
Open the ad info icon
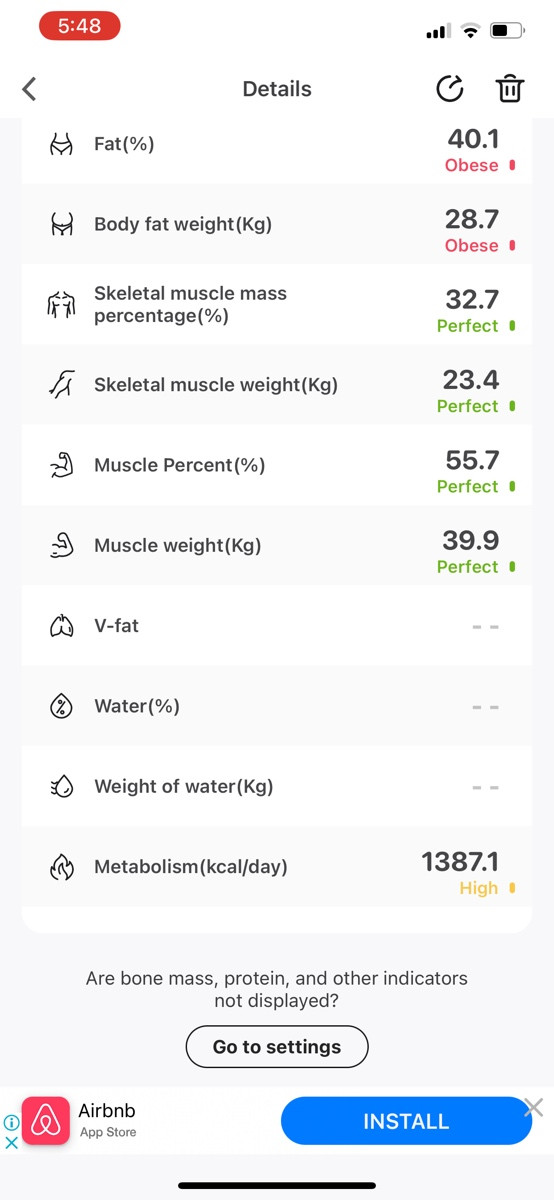11,1123
